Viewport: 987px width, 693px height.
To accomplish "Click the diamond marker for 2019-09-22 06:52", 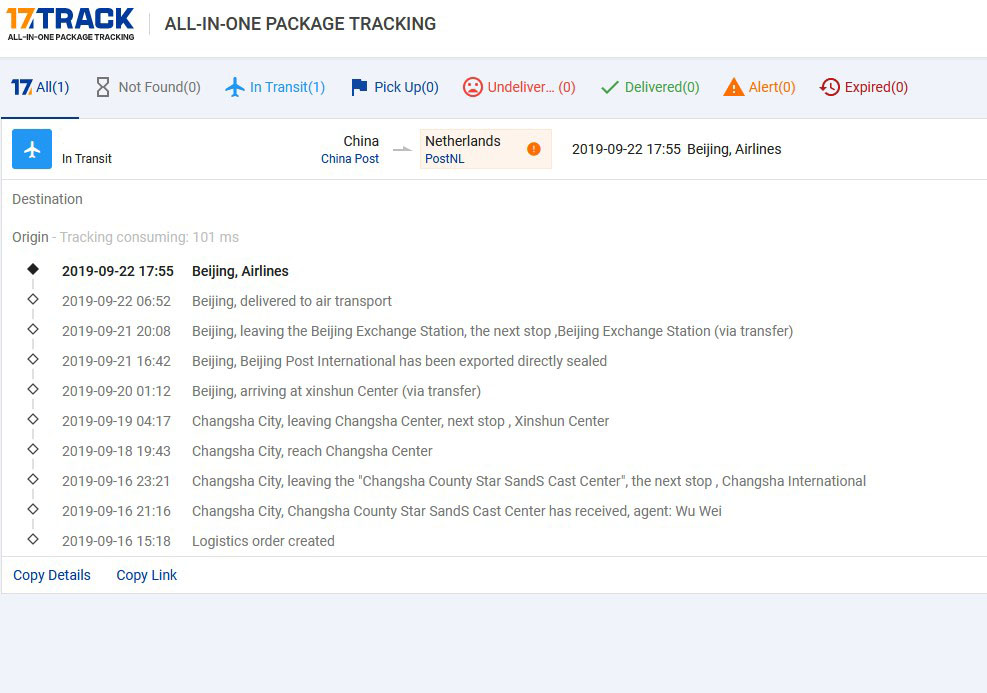I will pyautogui.click(x=33, y=299).
